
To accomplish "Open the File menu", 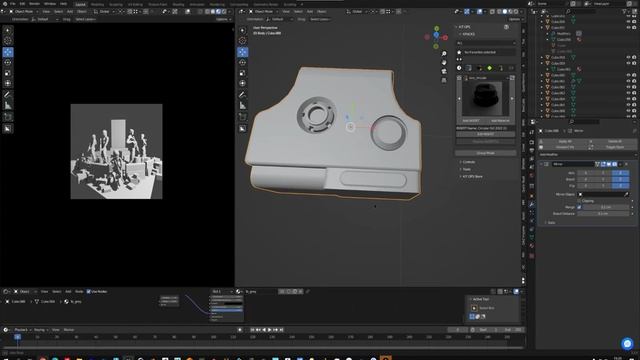I will pyautogui.click(x=12, y=4).
